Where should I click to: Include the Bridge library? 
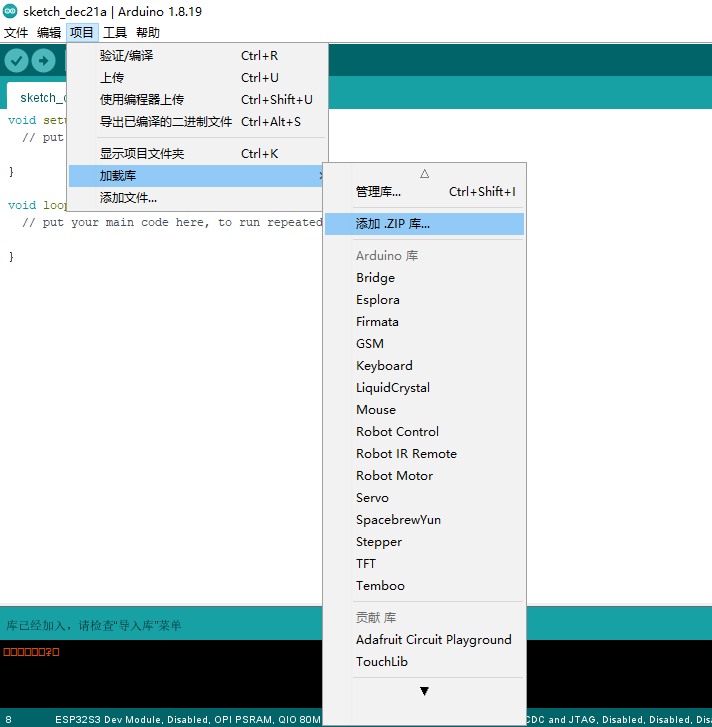click(424, 278)
